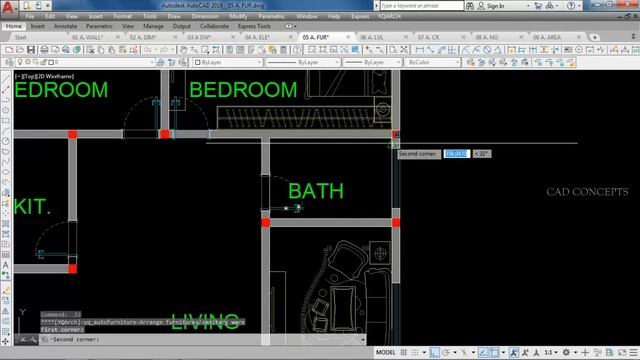640x360 pixels.
Task: Expand the Snap mode settings arrow
Action: pos(424,352)
